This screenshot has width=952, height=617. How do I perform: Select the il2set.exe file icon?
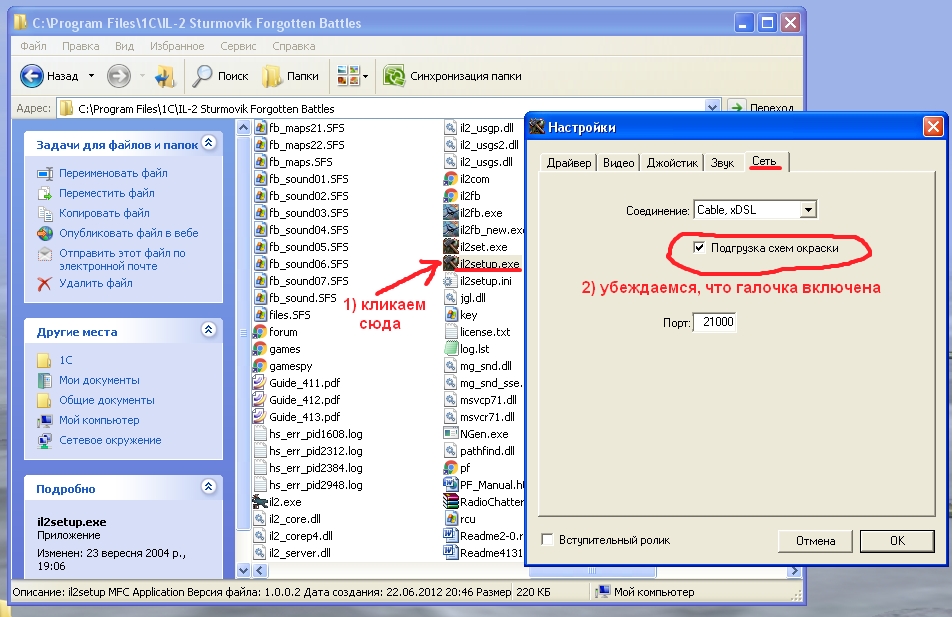(x=450, y=247)
